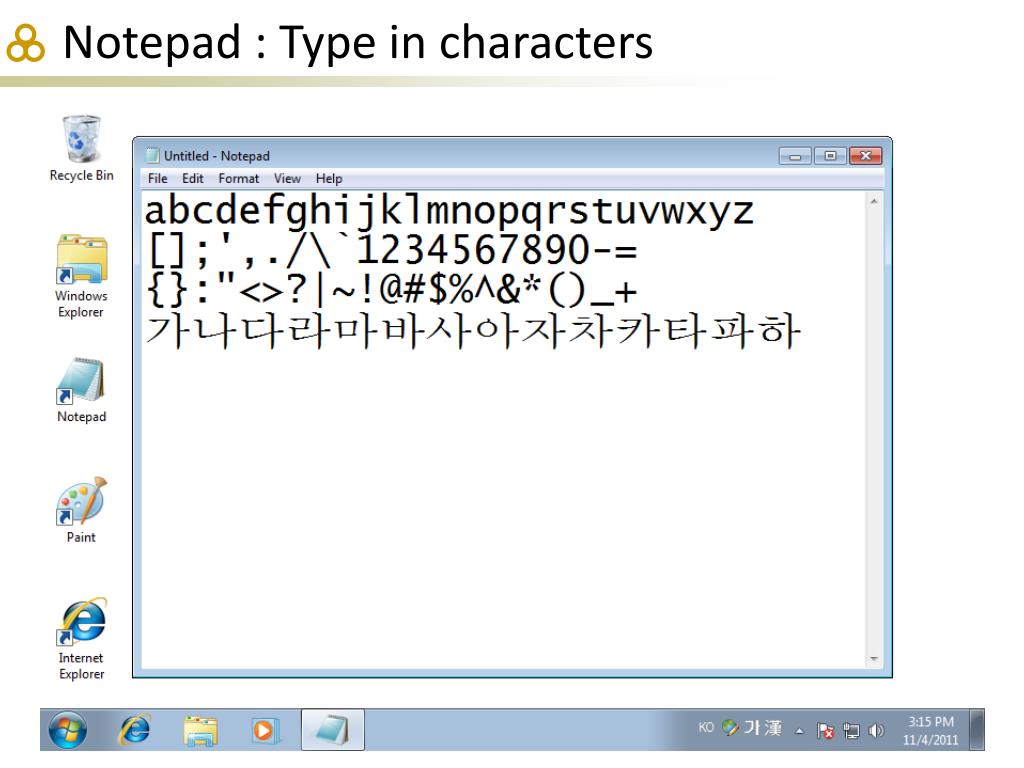Select the Internet Explorer desktop shortcut

point(81,639)
